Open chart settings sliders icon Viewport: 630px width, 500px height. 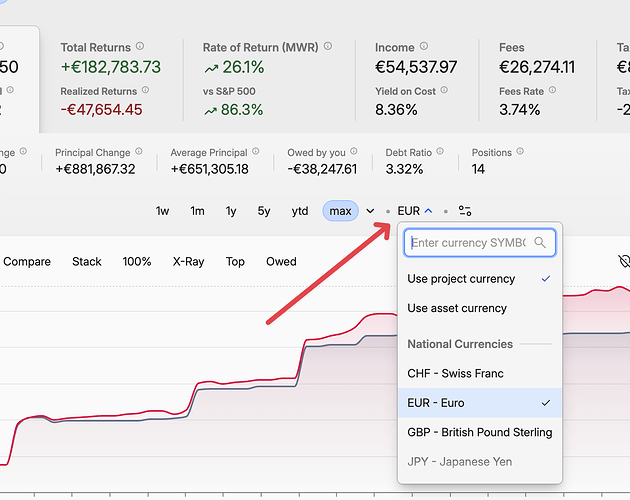pyautogui.click(x=465, y=211)
